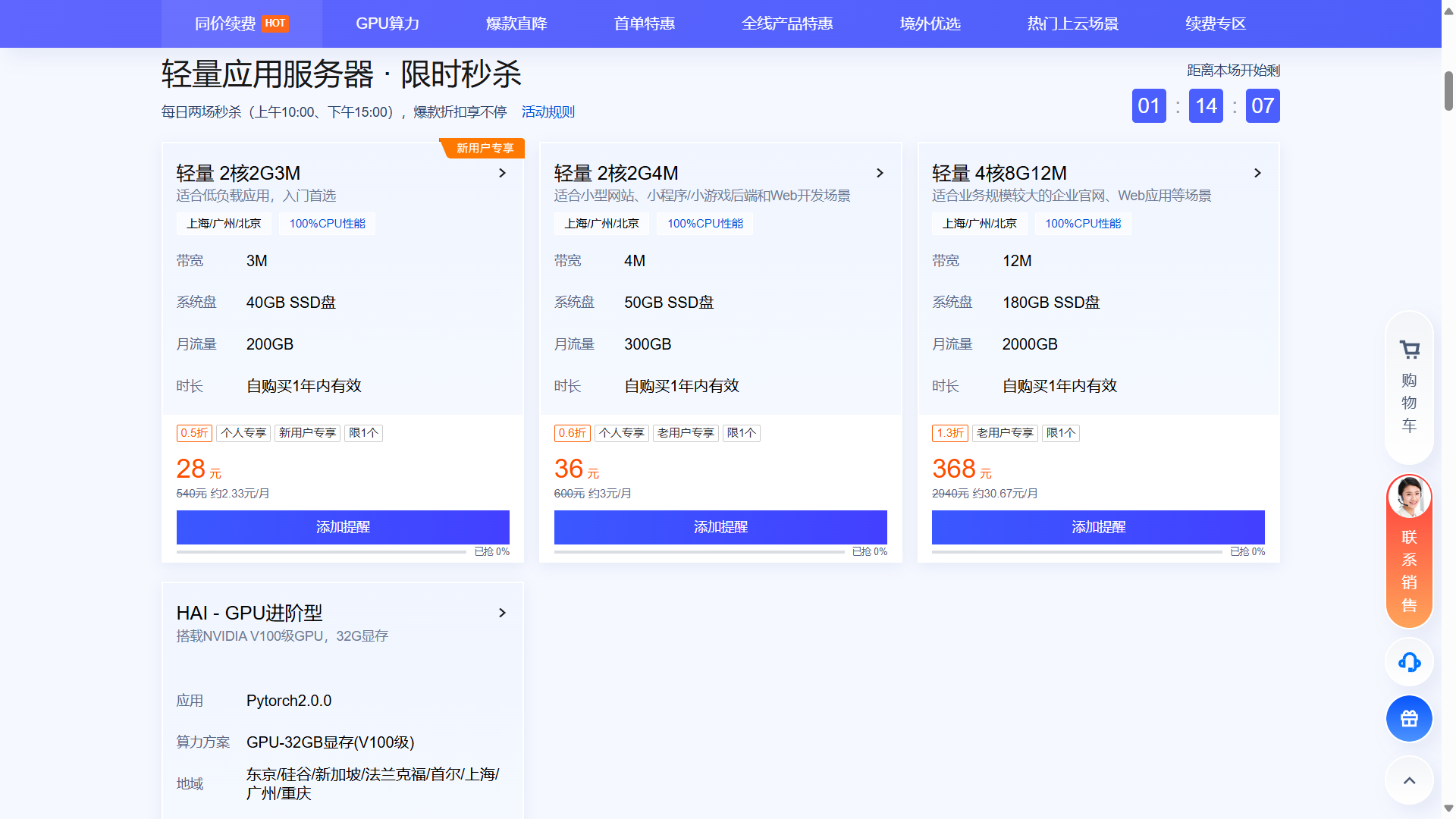Open the 续费专区 section

click(x=1216, y=24)
